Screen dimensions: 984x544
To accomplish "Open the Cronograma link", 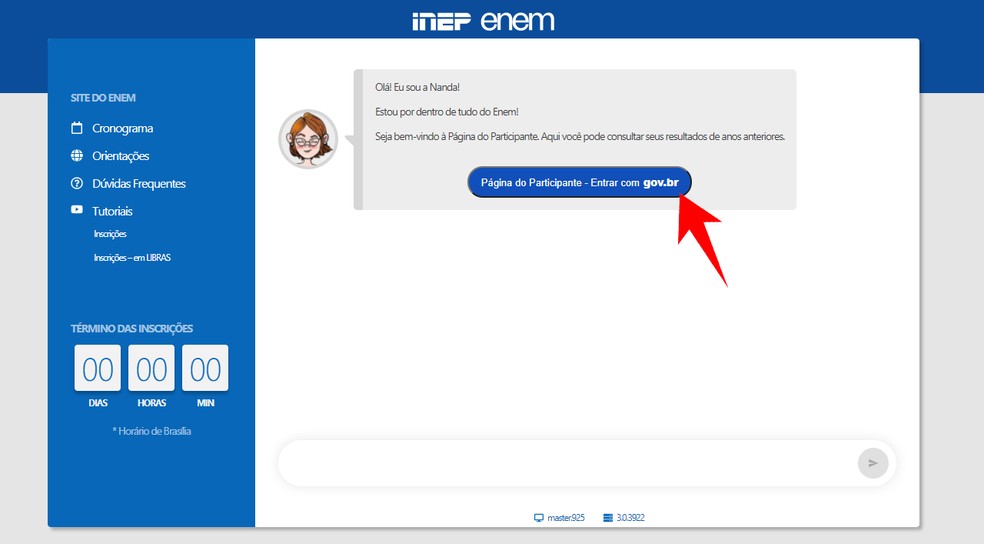I will point(122,128).
